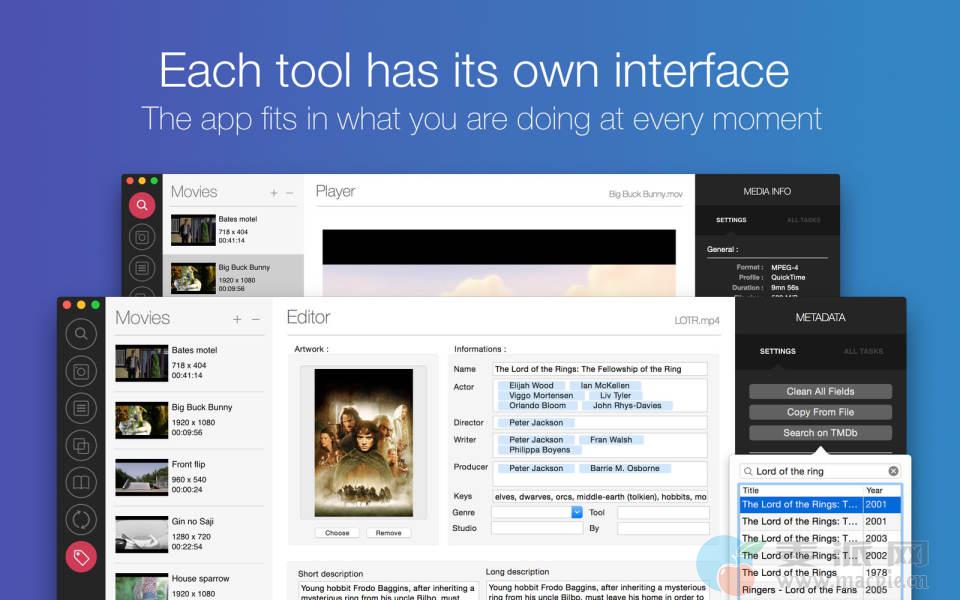Click Choose under the artwork poster
This screenshot has width=960, height=600.
[x=337, y=533]
